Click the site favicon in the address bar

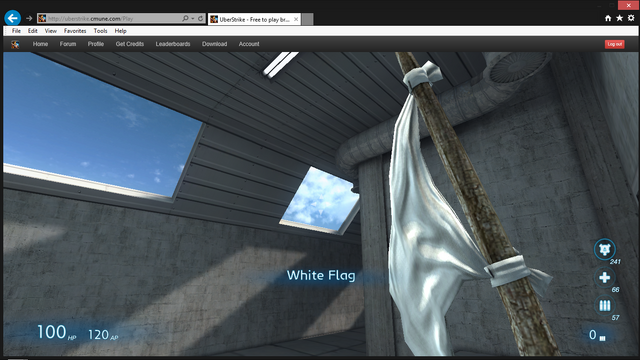click(42, 18)
